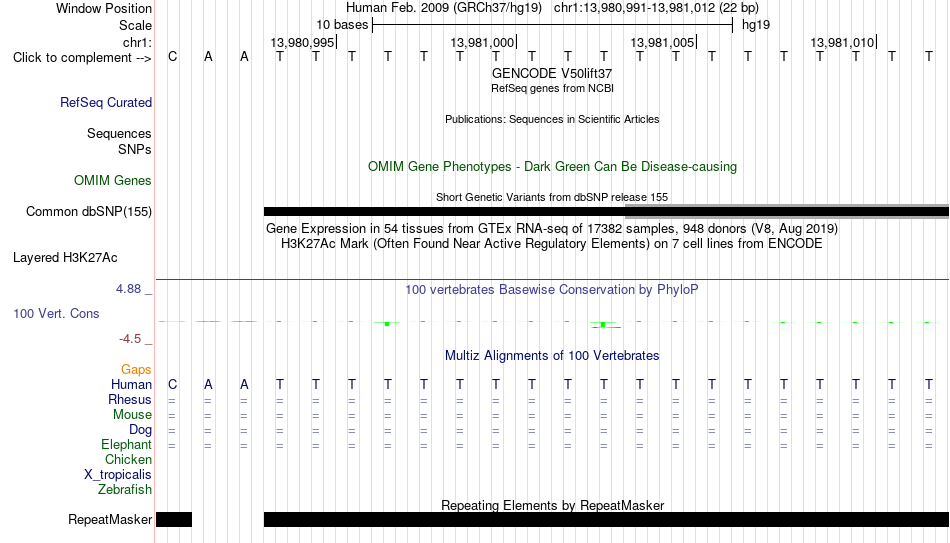Click the Window Position label
950x543 pixels.
coord(104,8)
